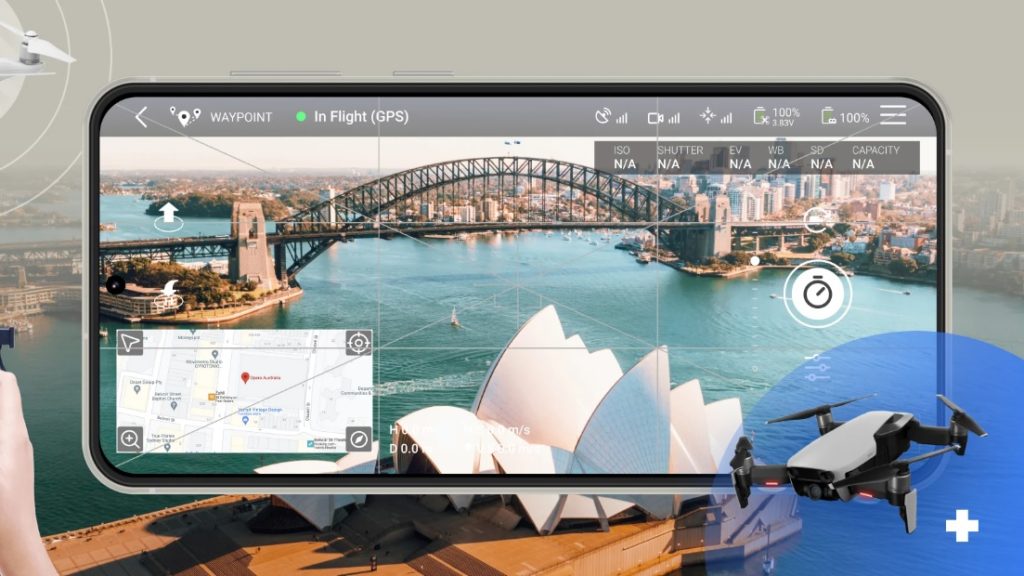Tap the back chevron to exit
Screen dimensions: 1024x576
(x=142, y=117)
